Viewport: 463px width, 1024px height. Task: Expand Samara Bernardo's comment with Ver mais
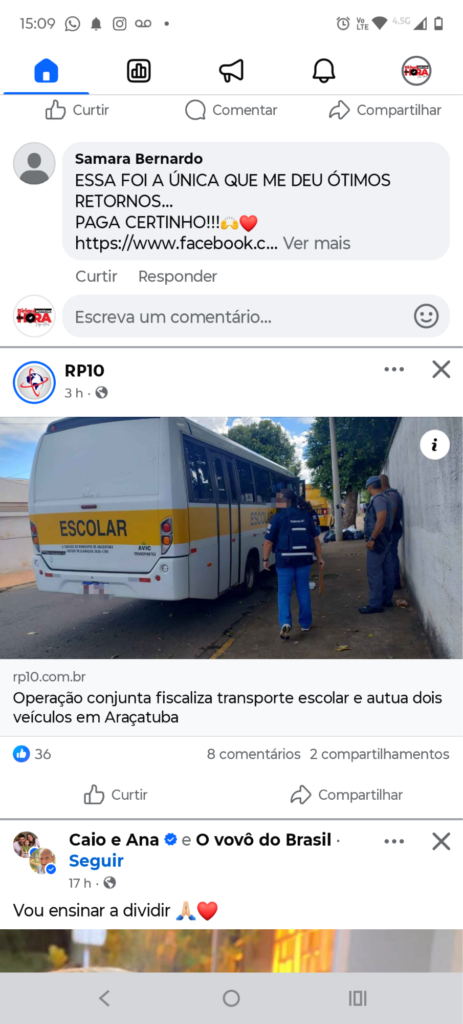point(317,244)
